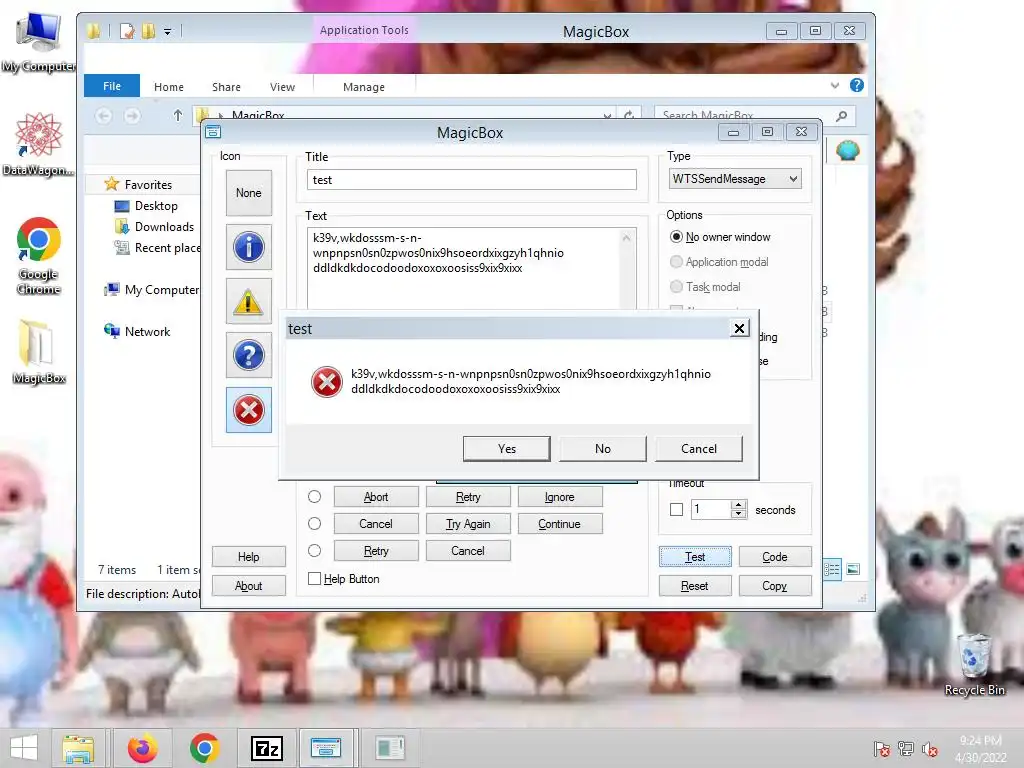The image size is (1024, 768).
Task: Select Task modal option
Action: coord(705,287)
